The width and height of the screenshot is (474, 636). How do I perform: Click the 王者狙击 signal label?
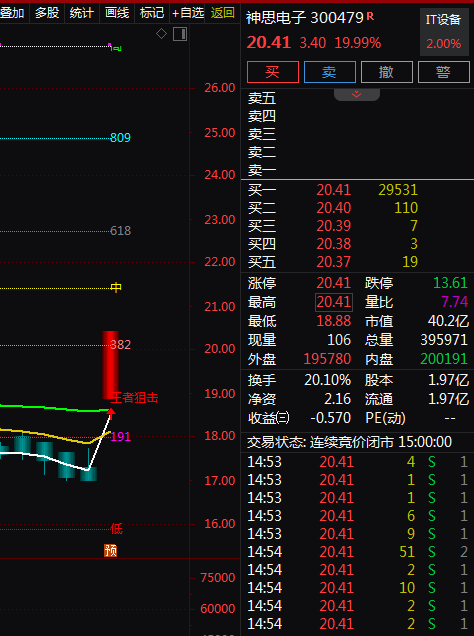pos(135,398)
